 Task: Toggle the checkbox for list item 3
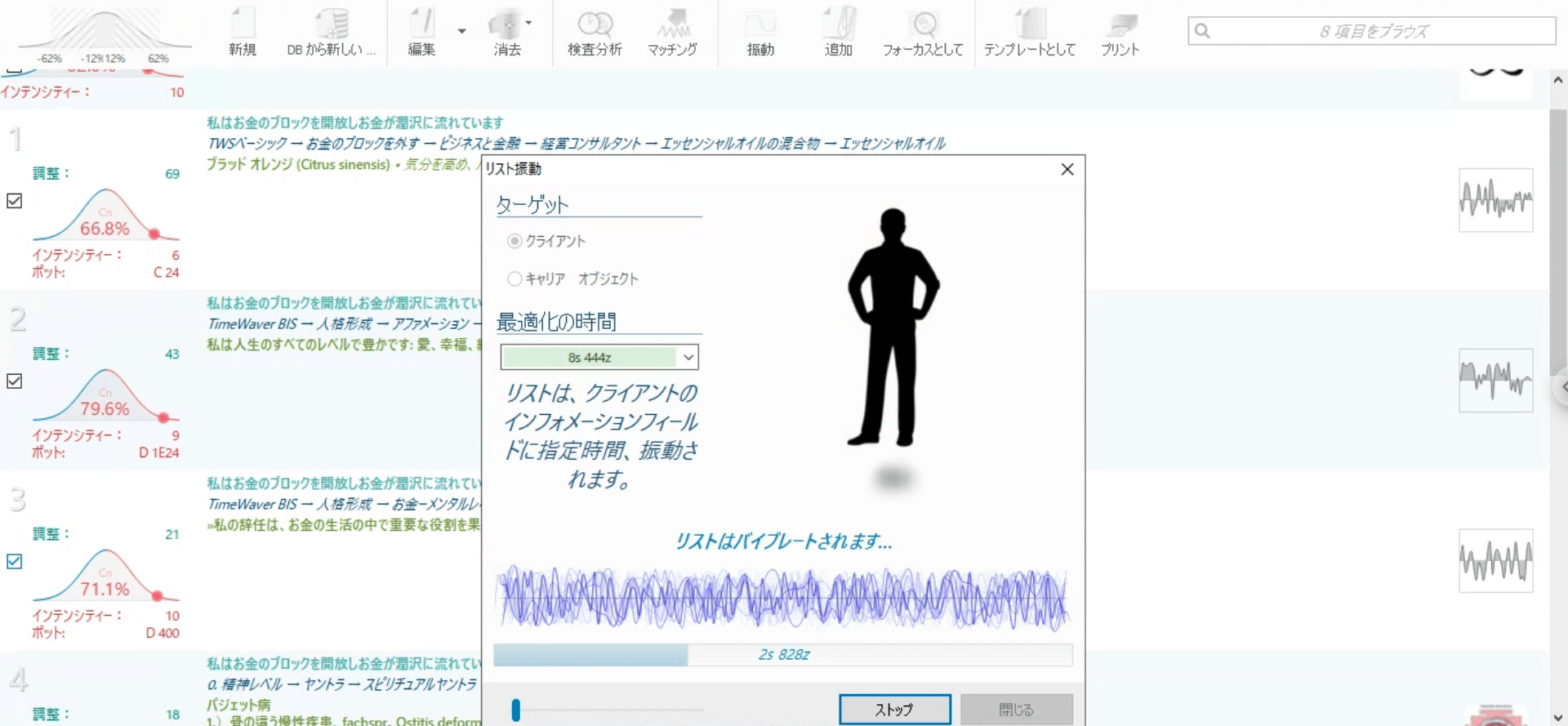click(x=15, y=562)
